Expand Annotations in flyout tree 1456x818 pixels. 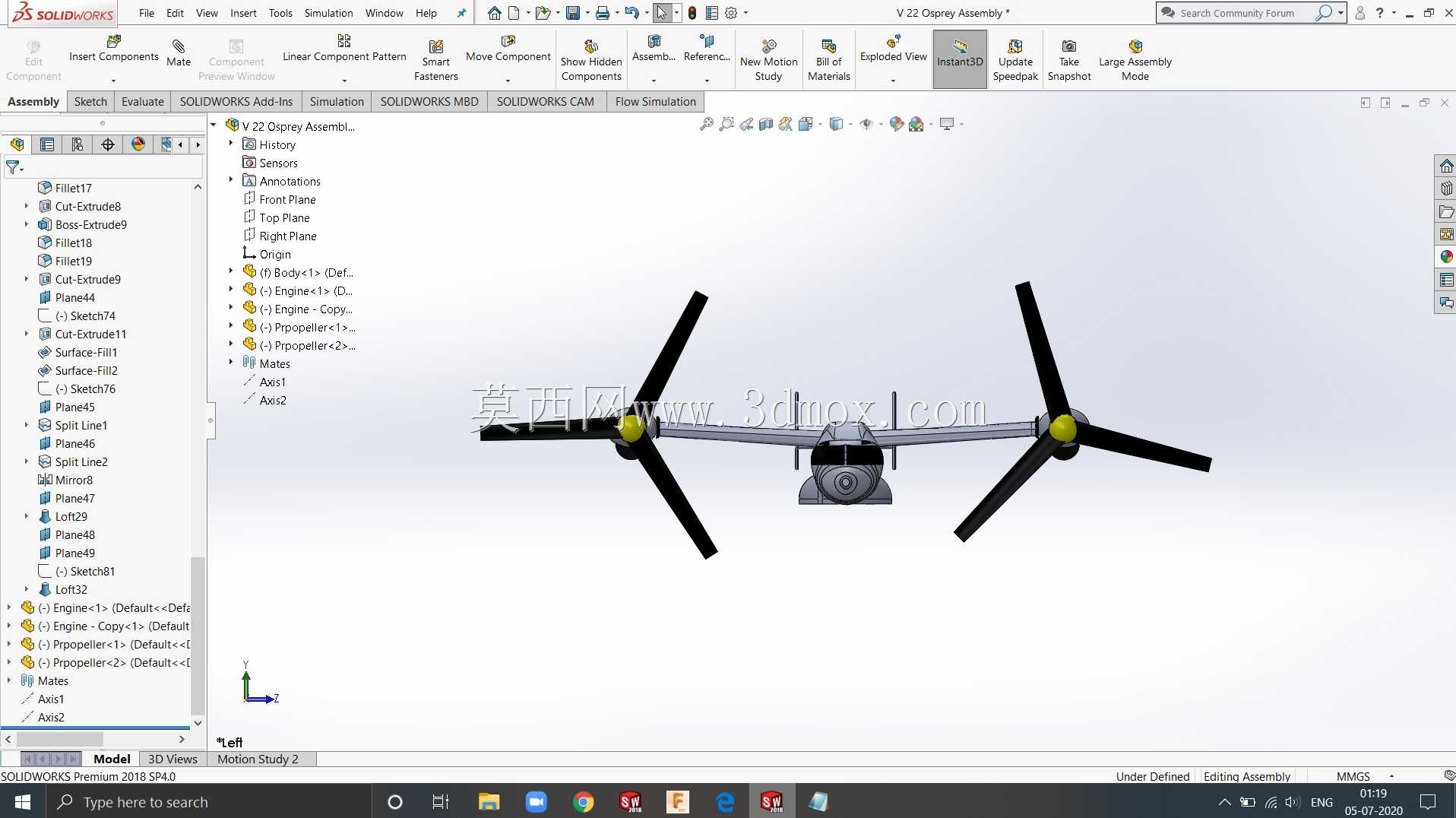231,179
